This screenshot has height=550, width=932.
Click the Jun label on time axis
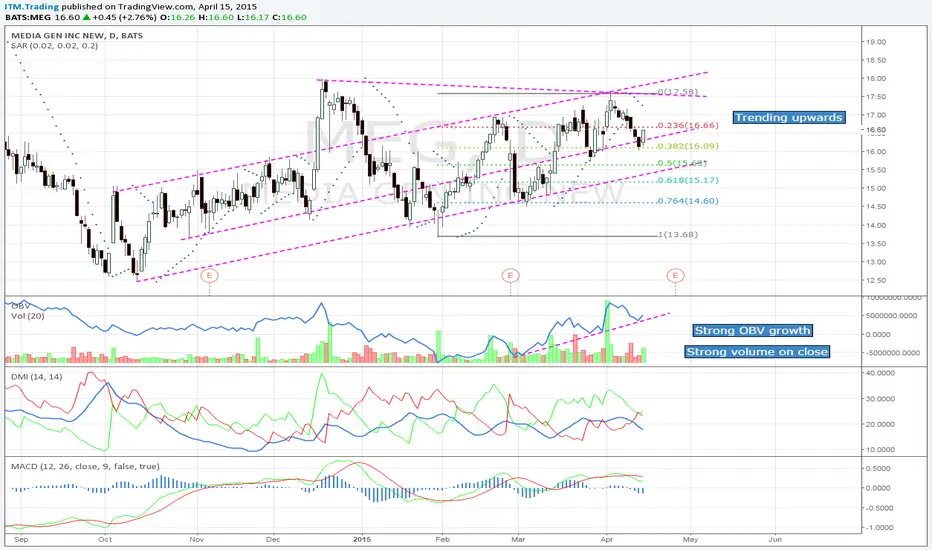[x=775, y=540]
